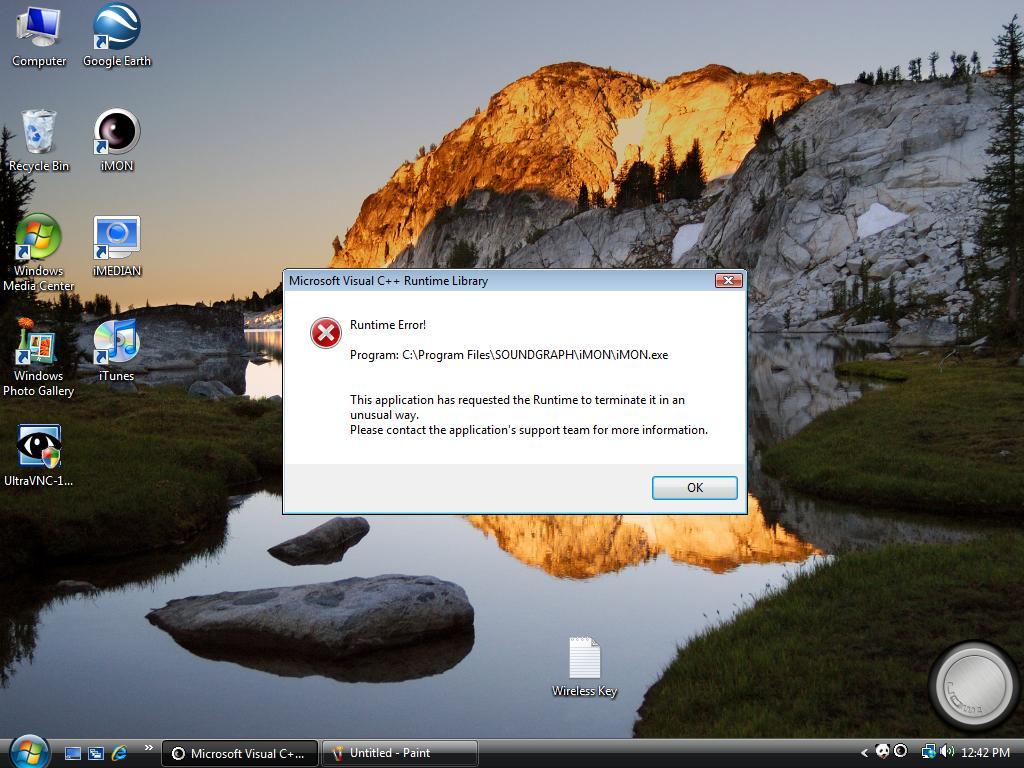Close the Microsoft Visual C++ Runtime Library dialog
Image resolution: width=1024 pixels, height=768 pixels.
(x=728, y=281)
